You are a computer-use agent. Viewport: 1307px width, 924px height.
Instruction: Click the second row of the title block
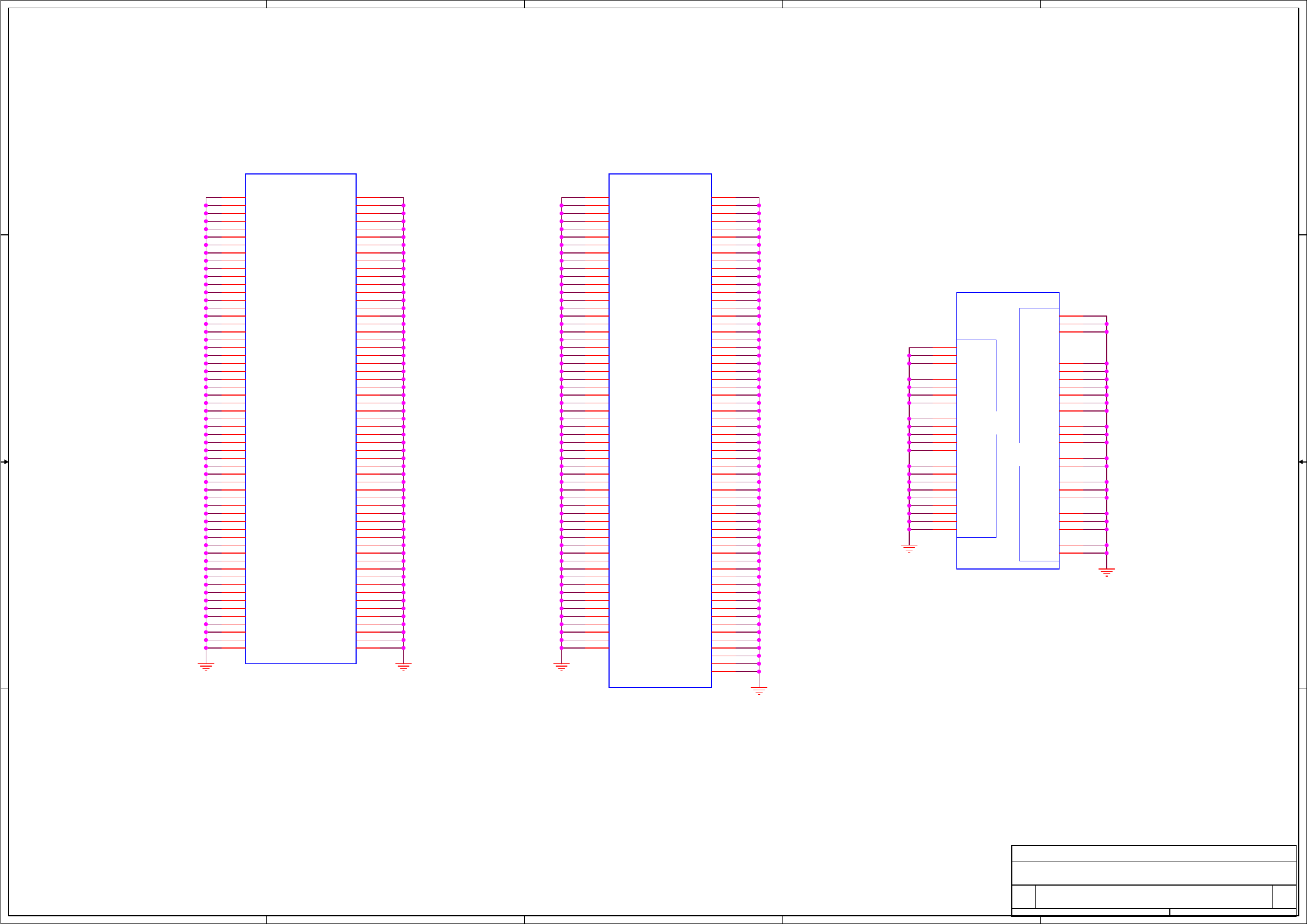(x=1154, y=873)
